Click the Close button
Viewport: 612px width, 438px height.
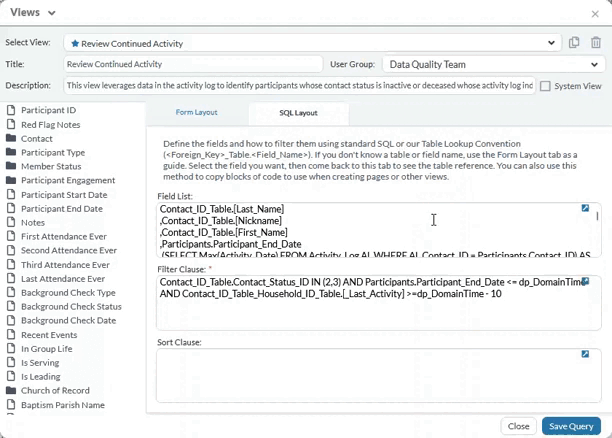[x=518, y=426]
